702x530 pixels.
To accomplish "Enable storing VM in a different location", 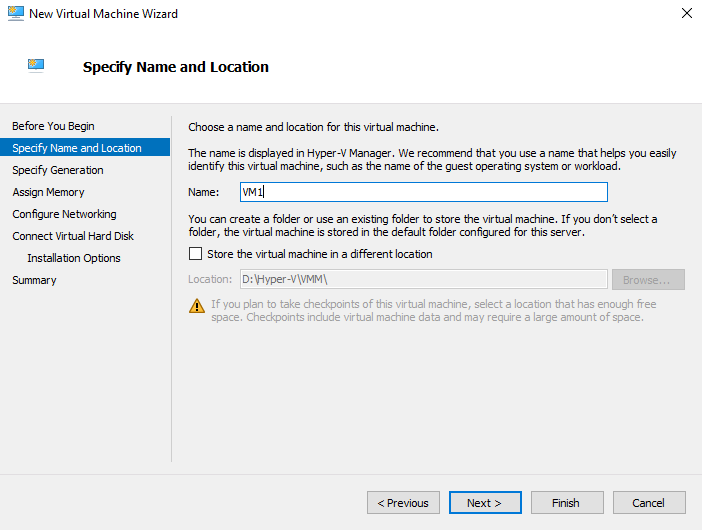I will click(196, 254).
